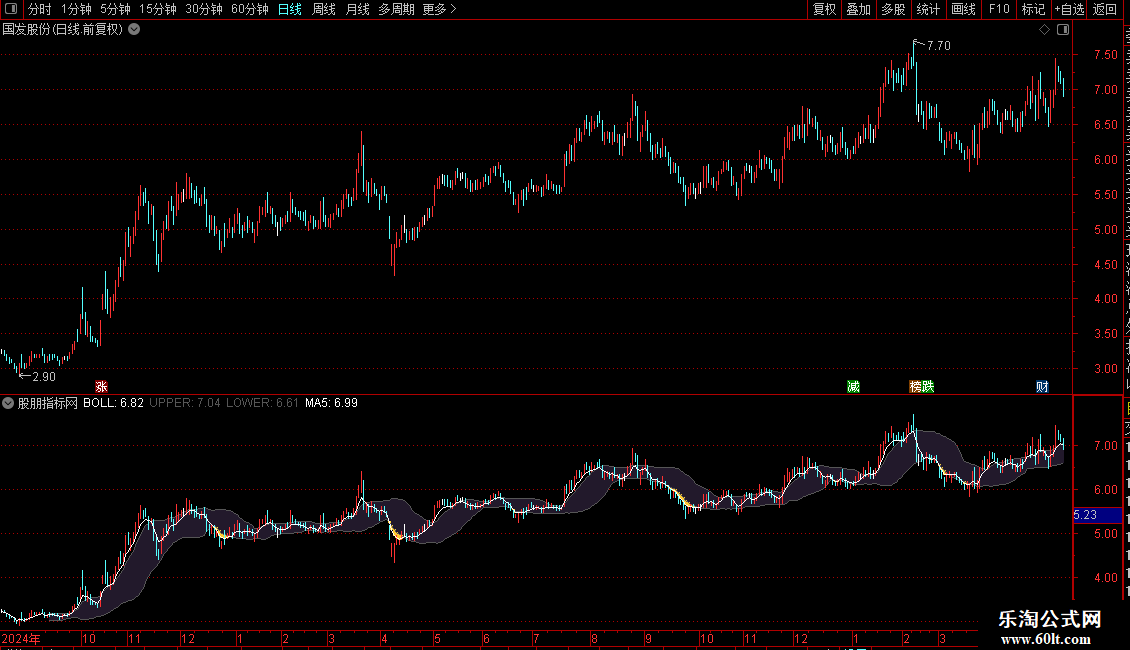Select the 30分钟 period
This screenshot has width=1130, height=650.
click(204, 9)
